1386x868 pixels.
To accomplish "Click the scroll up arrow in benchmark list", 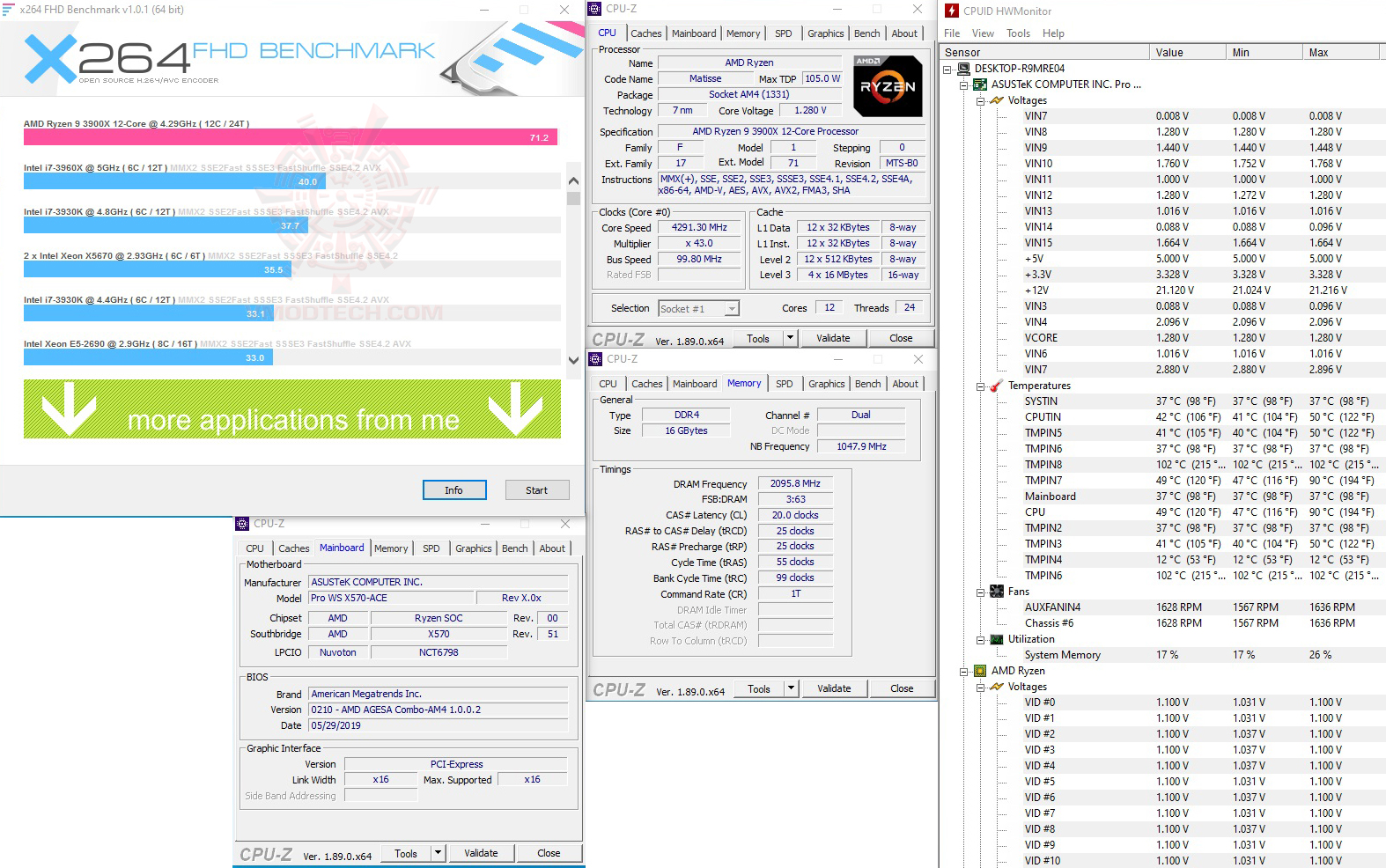I will [574, 180].
